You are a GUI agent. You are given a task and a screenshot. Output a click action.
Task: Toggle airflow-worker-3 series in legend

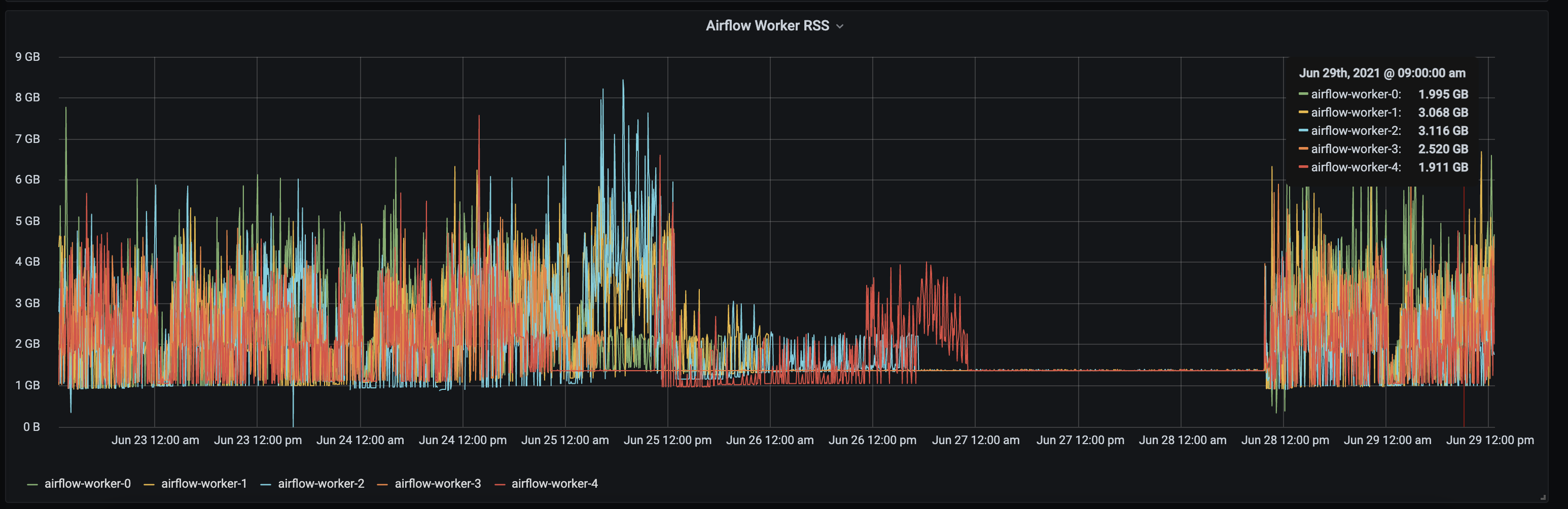[x=438, y=484]
